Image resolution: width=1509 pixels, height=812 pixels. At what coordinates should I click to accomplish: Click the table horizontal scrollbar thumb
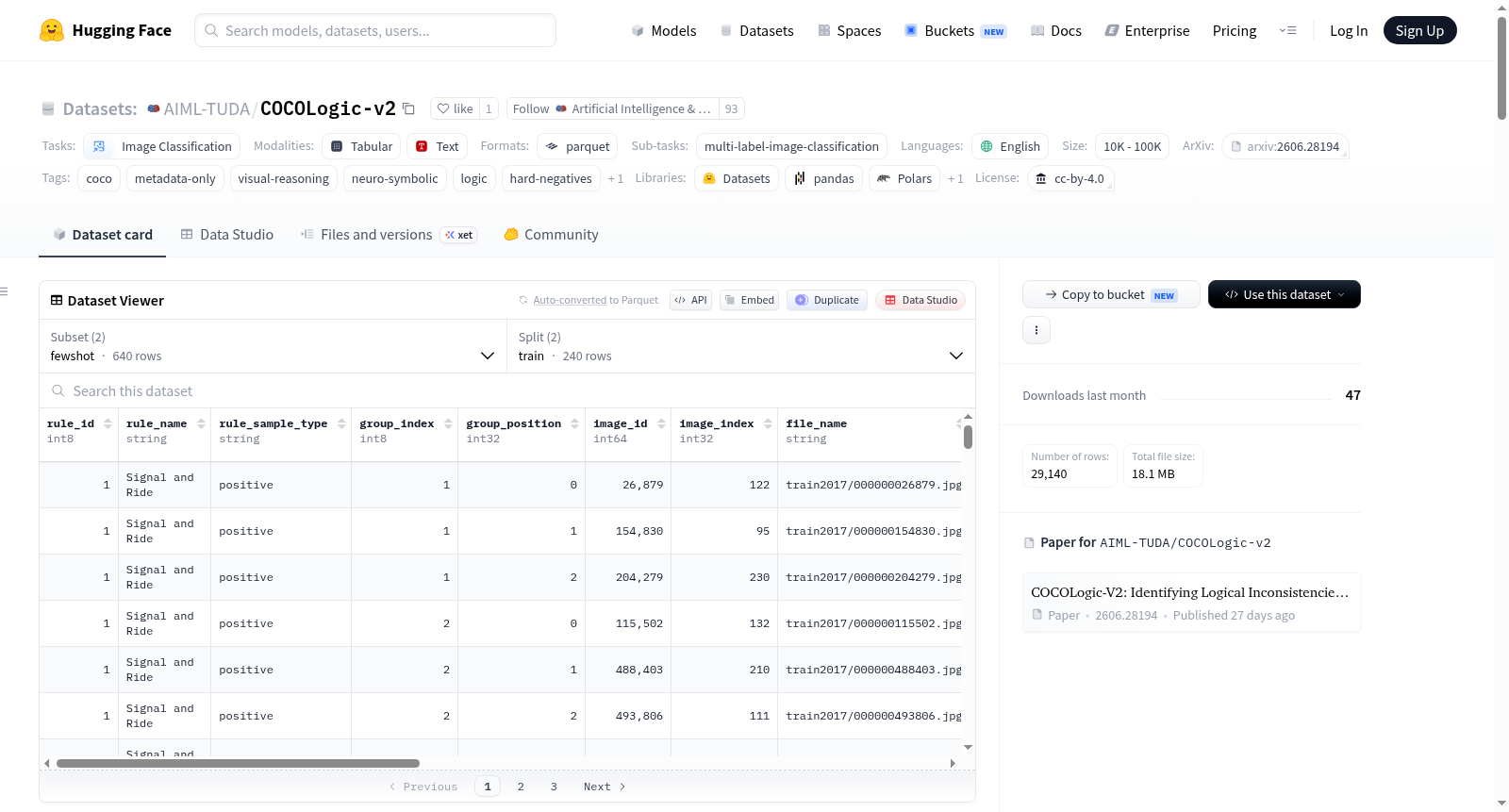click(238, 763)
